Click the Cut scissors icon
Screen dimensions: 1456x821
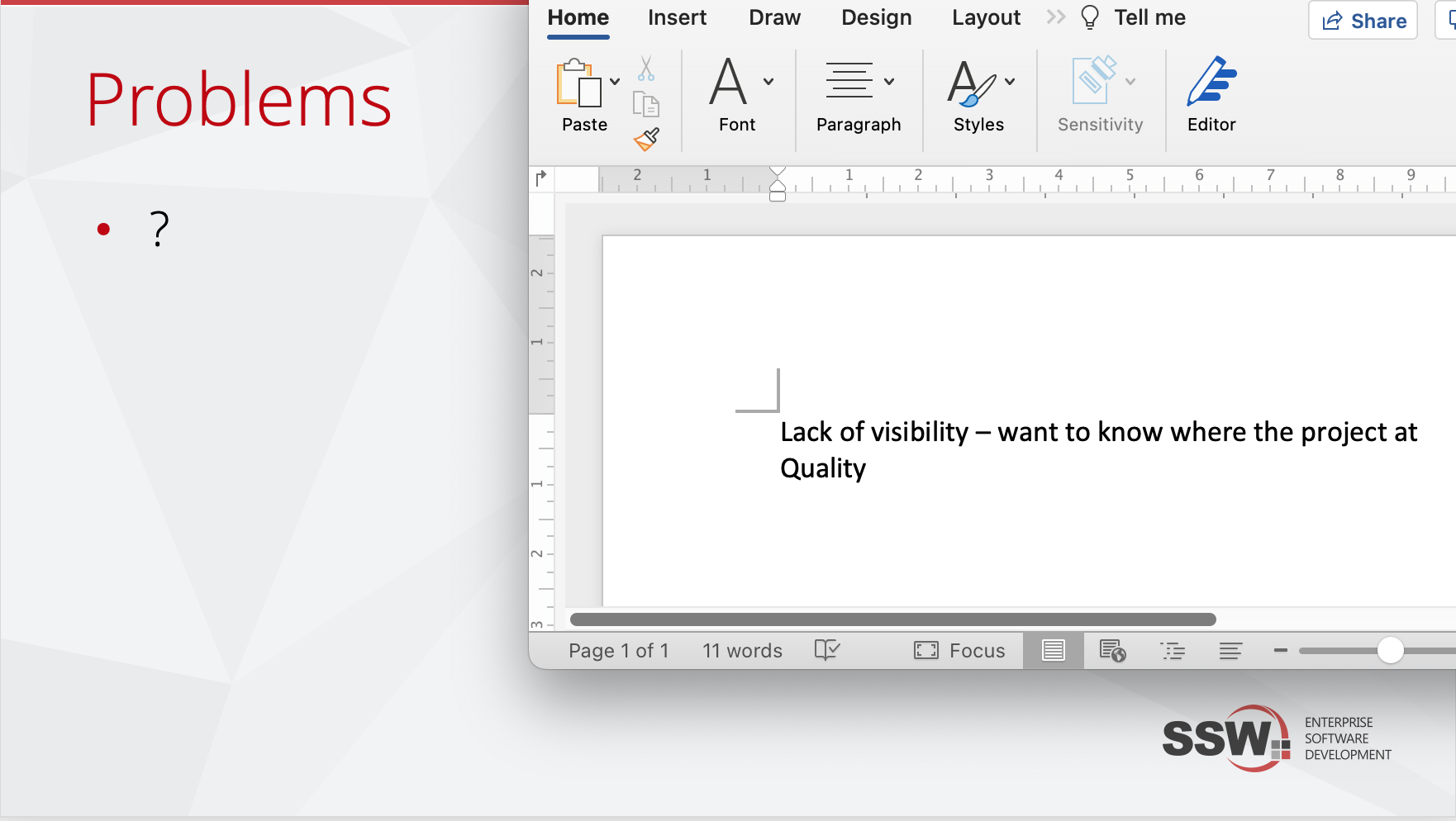(x=646, y=69)
